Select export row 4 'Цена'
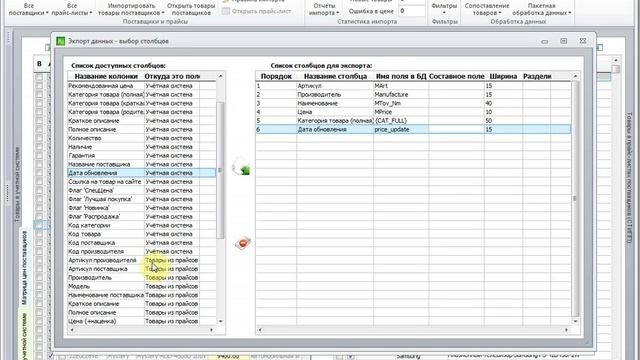 413,112
